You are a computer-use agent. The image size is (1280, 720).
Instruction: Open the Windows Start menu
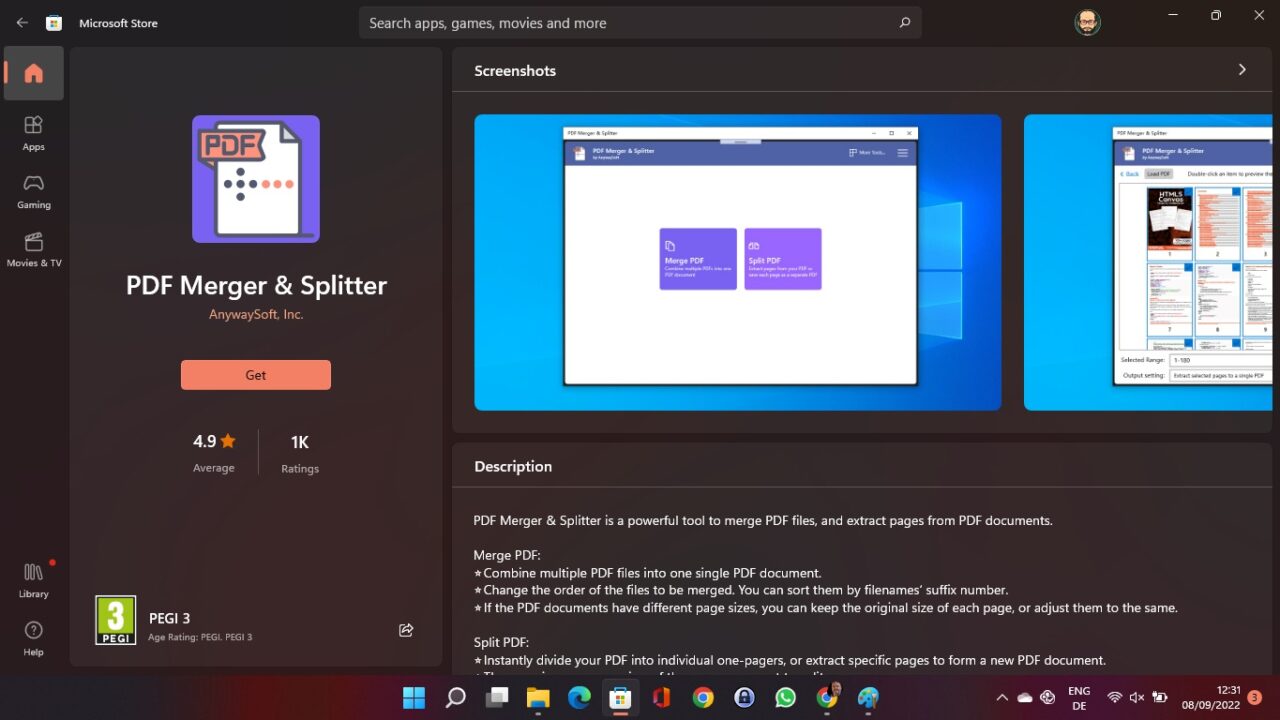click(x=413, y=697)
